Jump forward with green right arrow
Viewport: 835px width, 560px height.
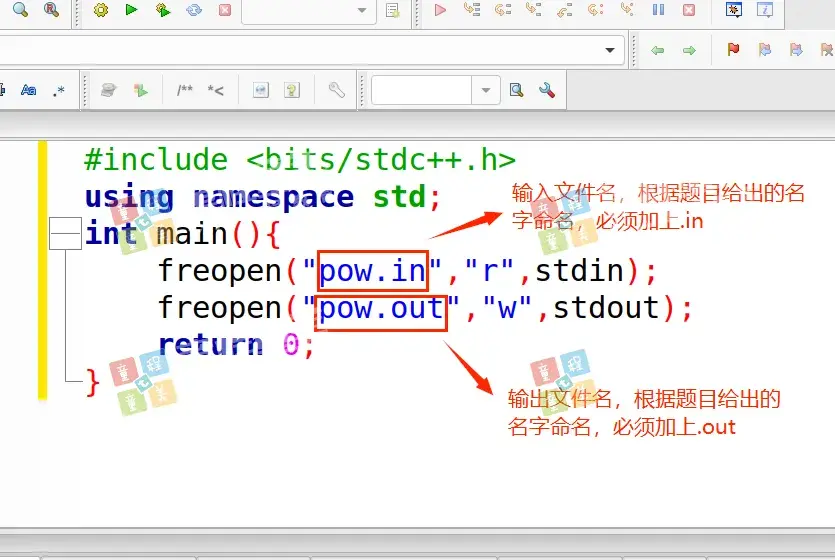pyautogui.click(x=689, y=50)
